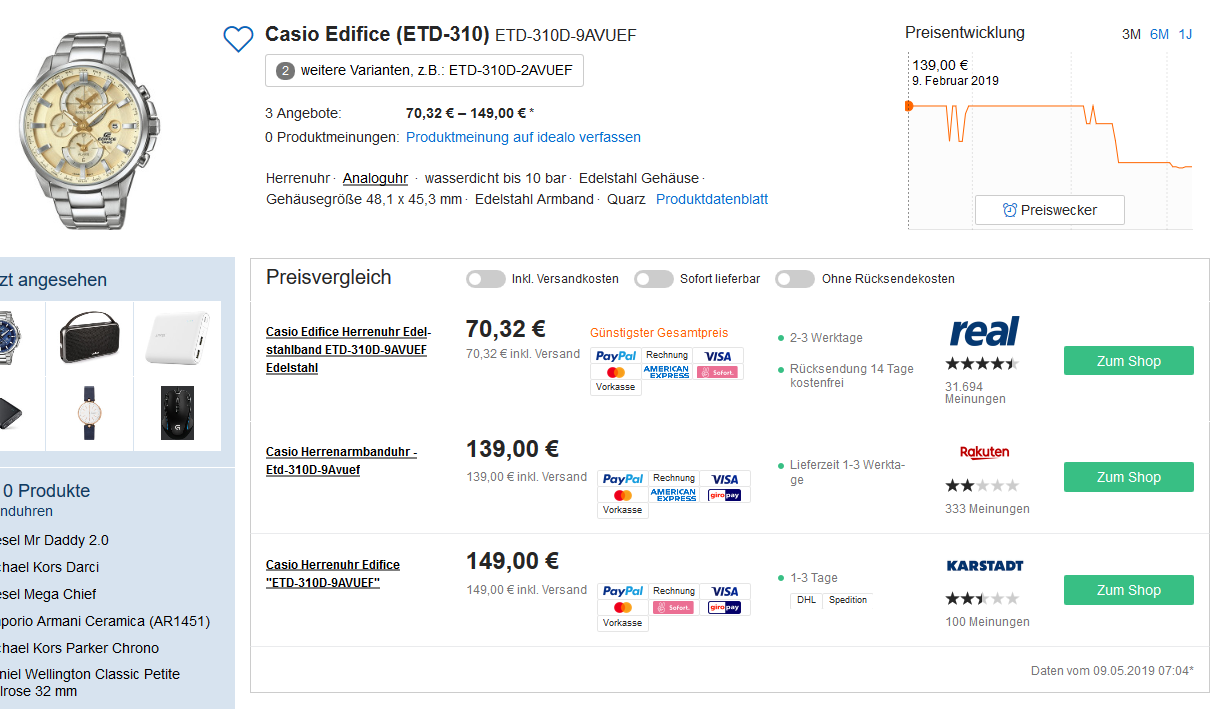Open the Preiswecker price alarm
Viewport: 1225px width, 709px height.
tap(1049, 210)
